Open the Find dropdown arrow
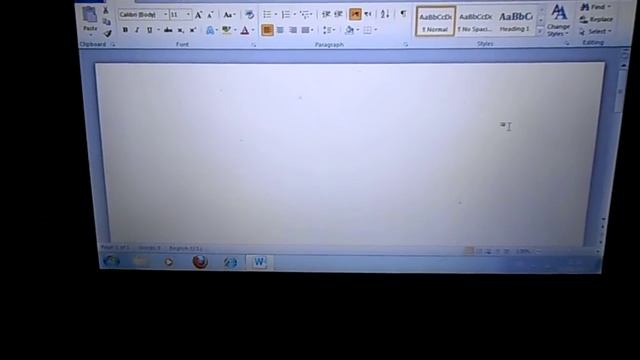Image resolution: width=640 pixels, height=360 pixels. tap(609, 7)
